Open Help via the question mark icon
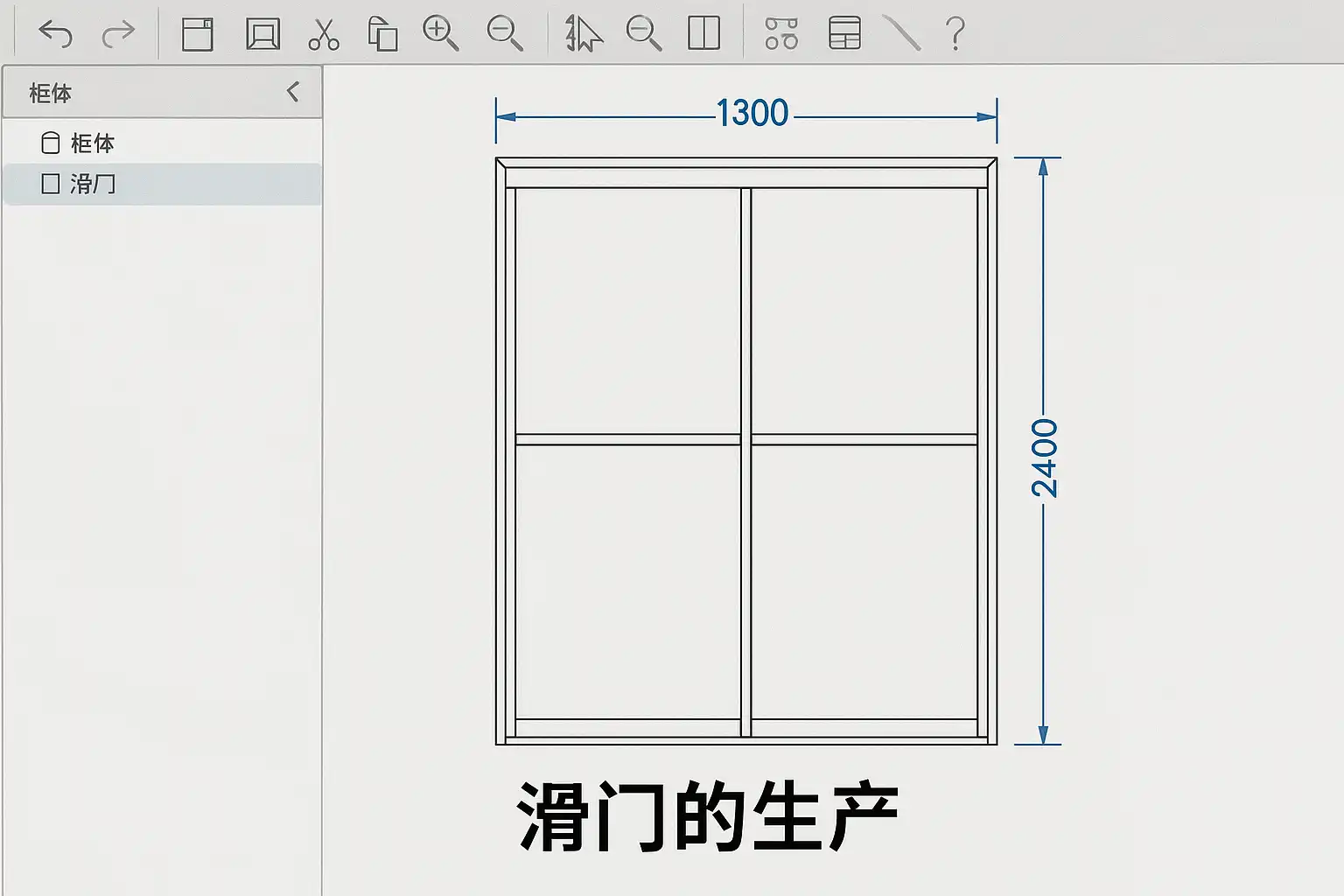The image size is (1344, 896). [x=955, y=34]
